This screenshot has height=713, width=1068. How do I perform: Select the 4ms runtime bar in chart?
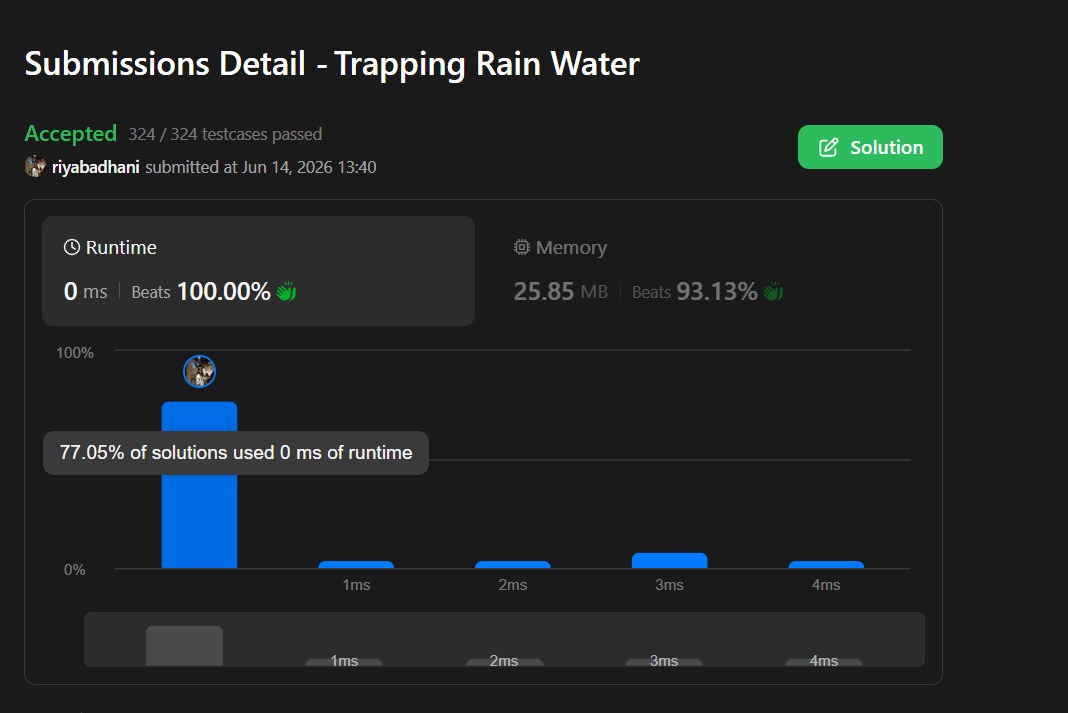click(826, 565)
